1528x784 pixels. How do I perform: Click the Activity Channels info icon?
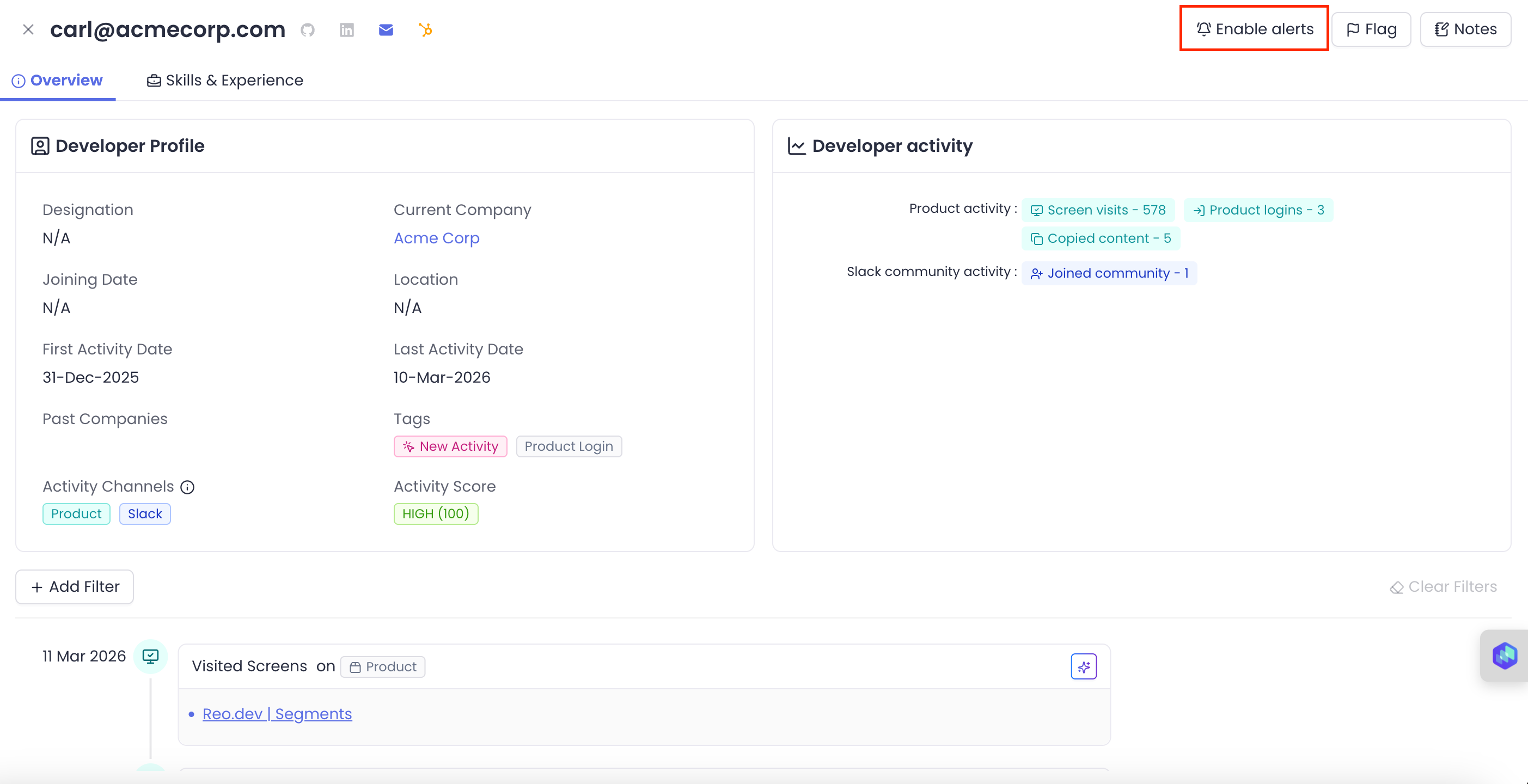tap(187, 487)
